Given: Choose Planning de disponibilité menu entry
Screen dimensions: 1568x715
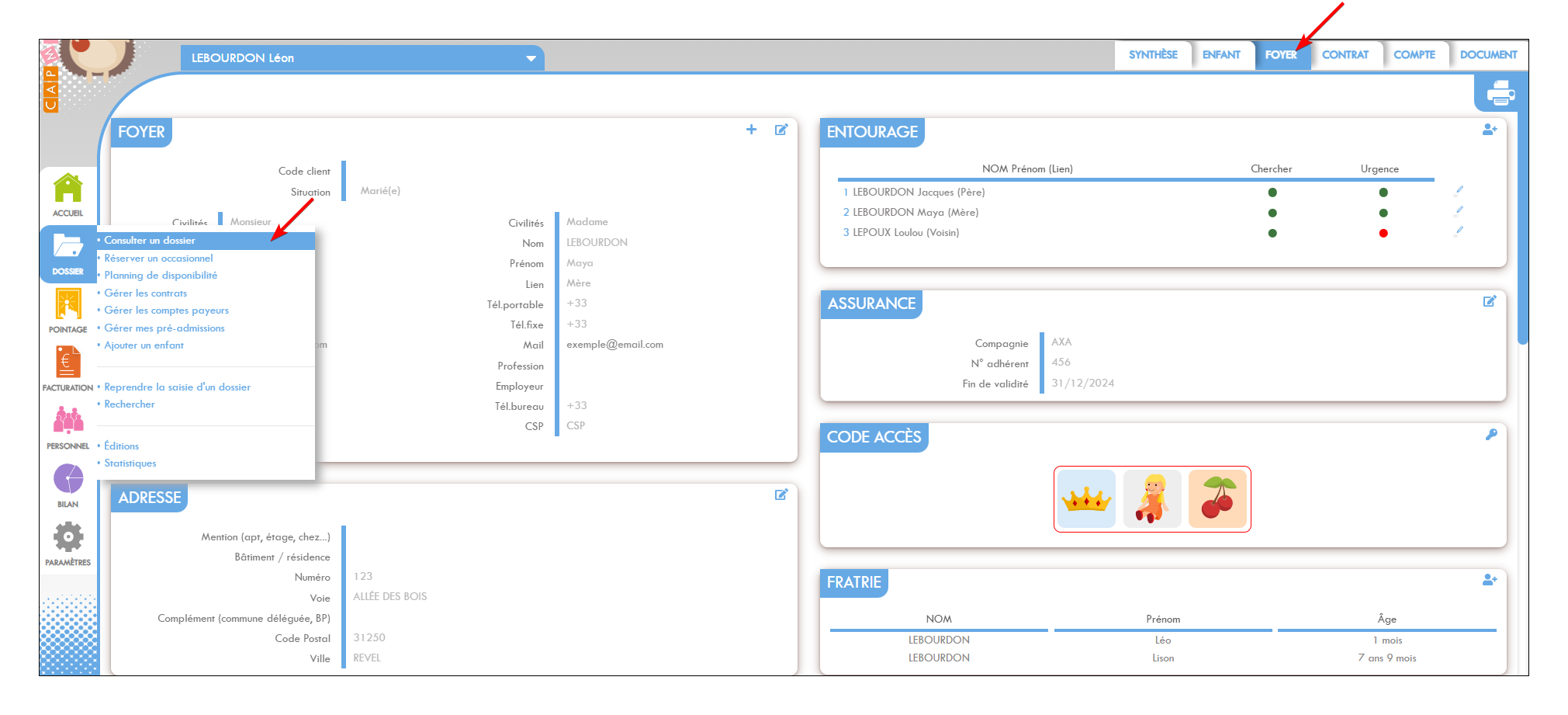Looking at the screenshot, I should [x=161, y=276].
